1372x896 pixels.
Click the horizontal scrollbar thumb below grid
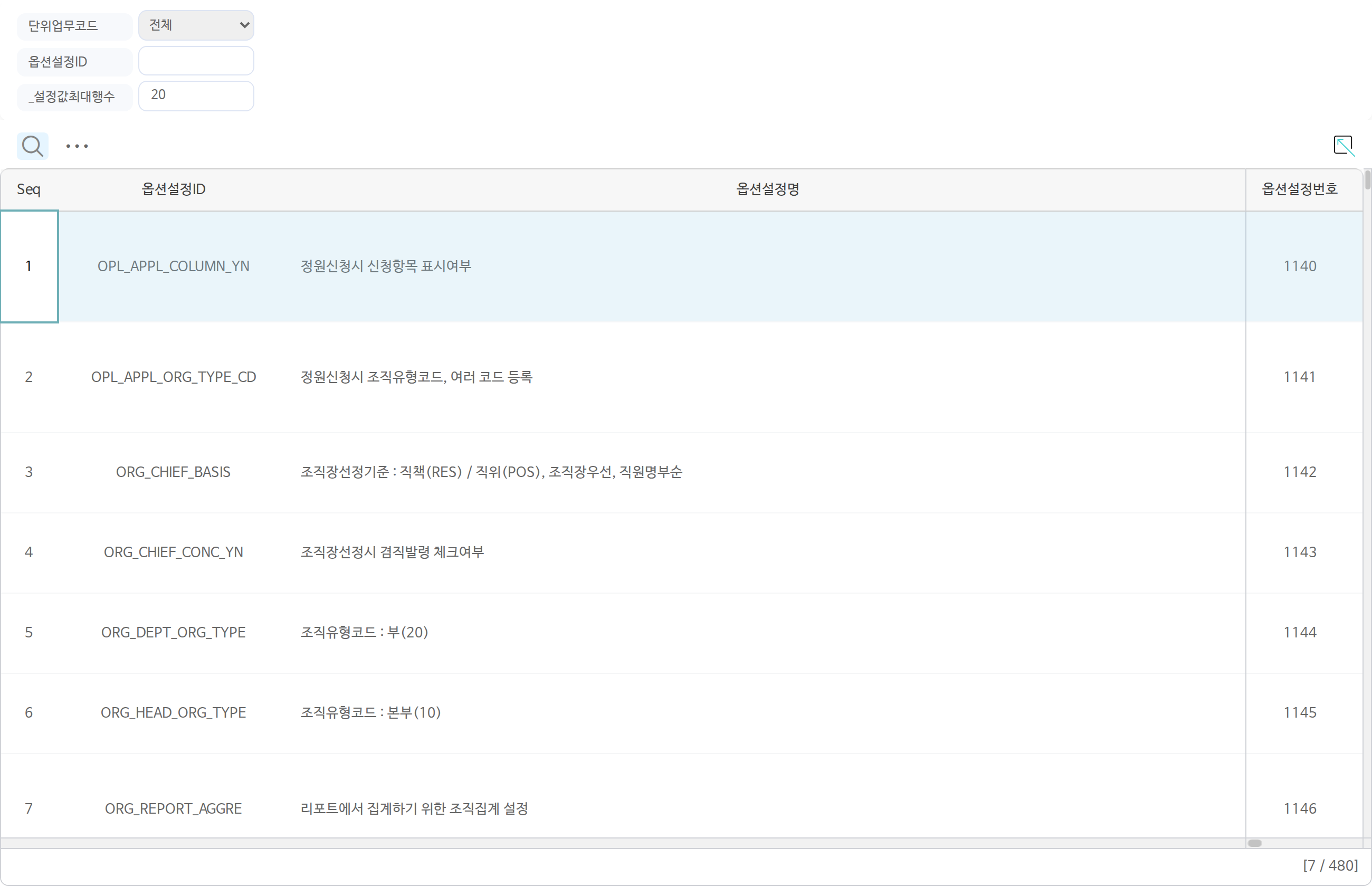[x=1254, y=843]
